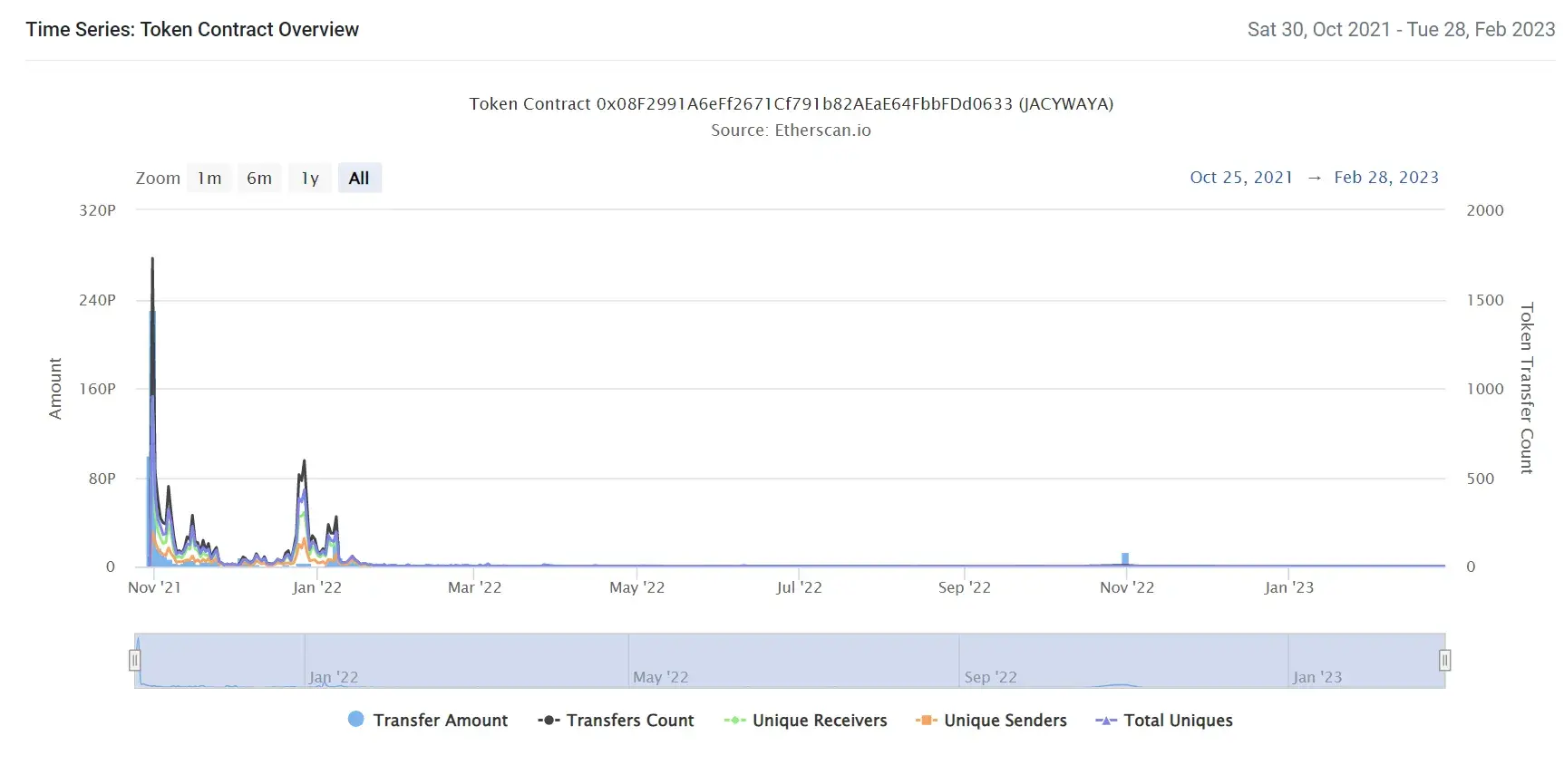Click the Unique Senders orange legend marker
The width and height of the screenshot is (1564, 784).
926,721
